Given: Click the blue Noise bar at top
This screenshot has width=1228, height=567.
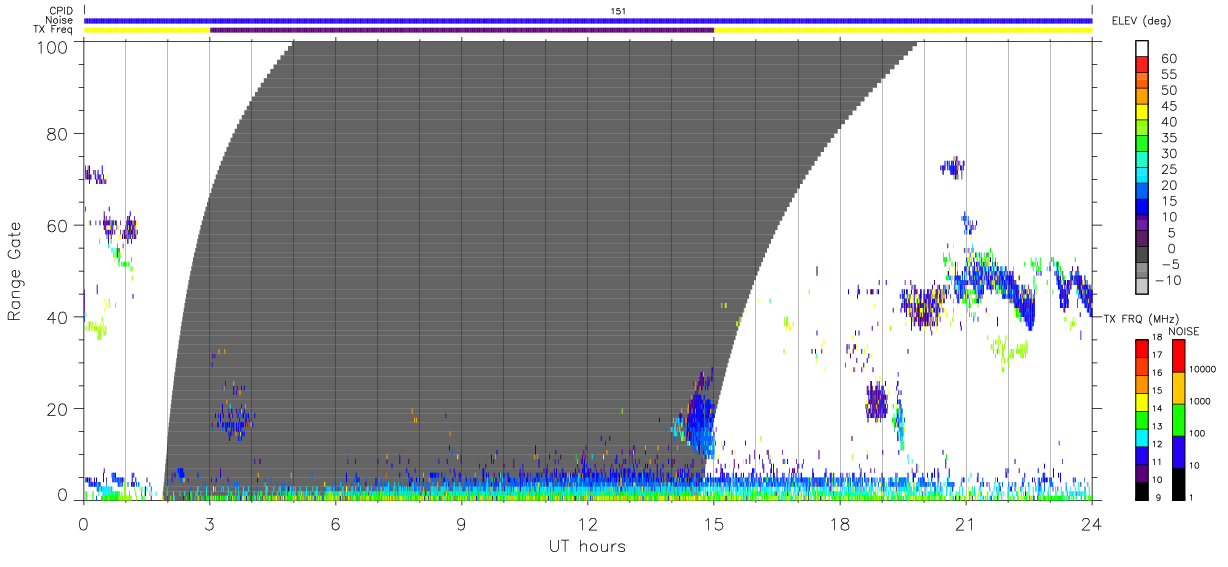Looking at the screenshot, I should [588, 20].
